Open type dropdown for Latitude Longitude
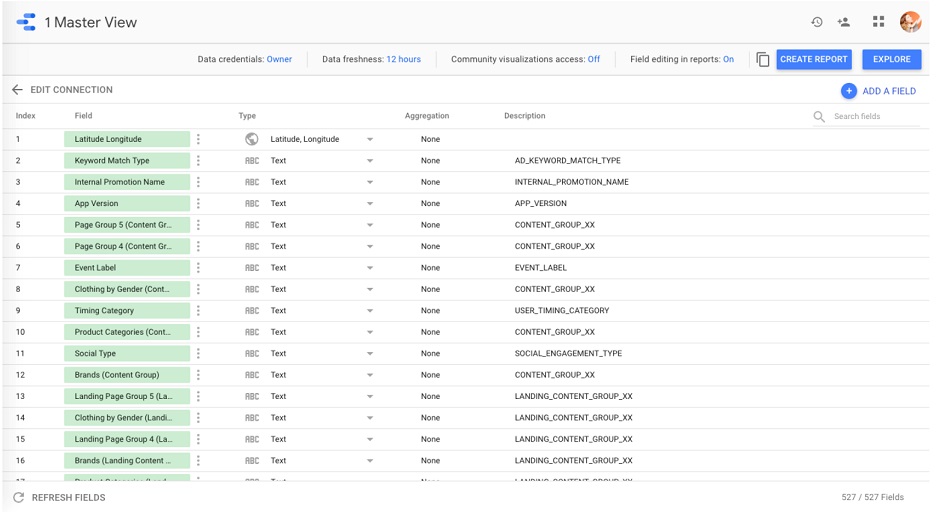The image size is (939, 512). click(x=370, y=140)
